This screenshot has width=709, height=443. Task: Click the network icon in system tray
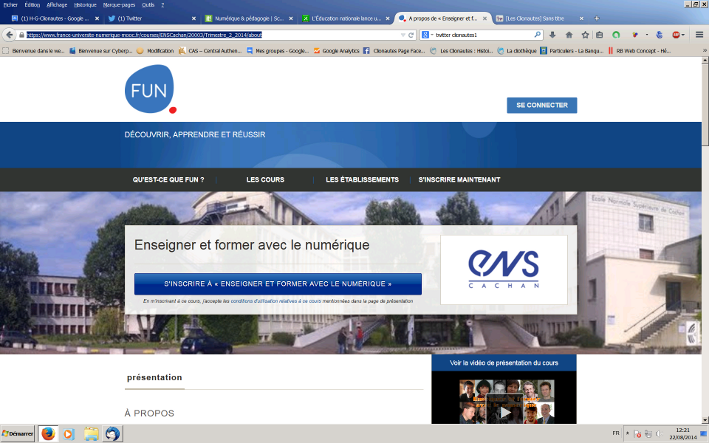(x=648, y=434)
